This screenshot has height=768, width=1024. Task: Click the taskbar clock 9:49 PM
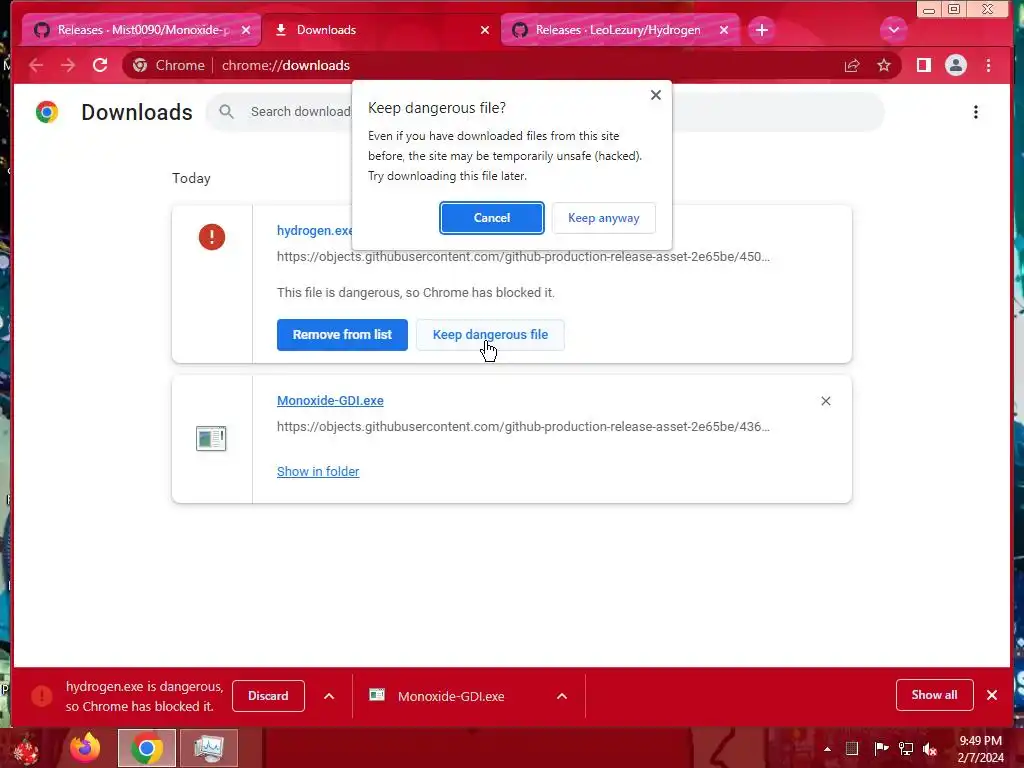980,749
